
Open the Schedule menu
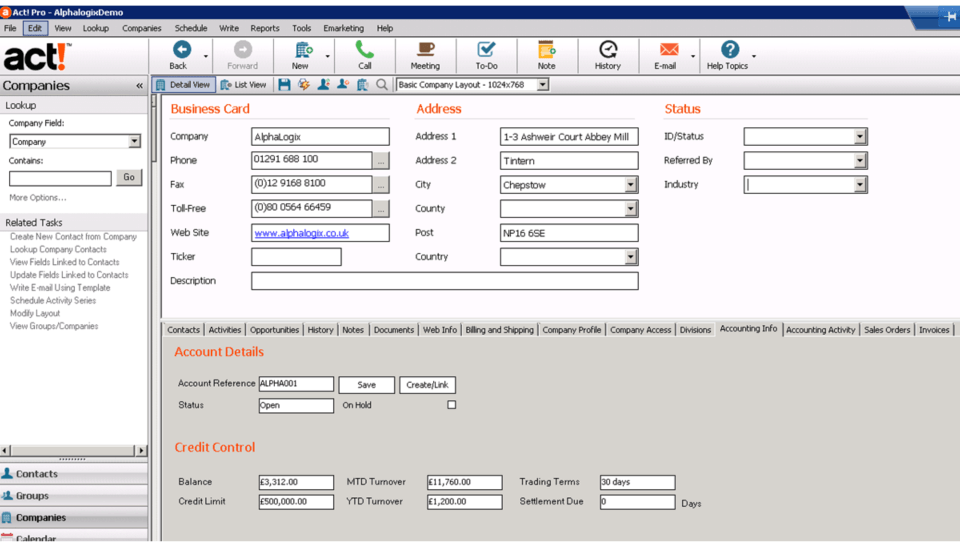[190, 28]
